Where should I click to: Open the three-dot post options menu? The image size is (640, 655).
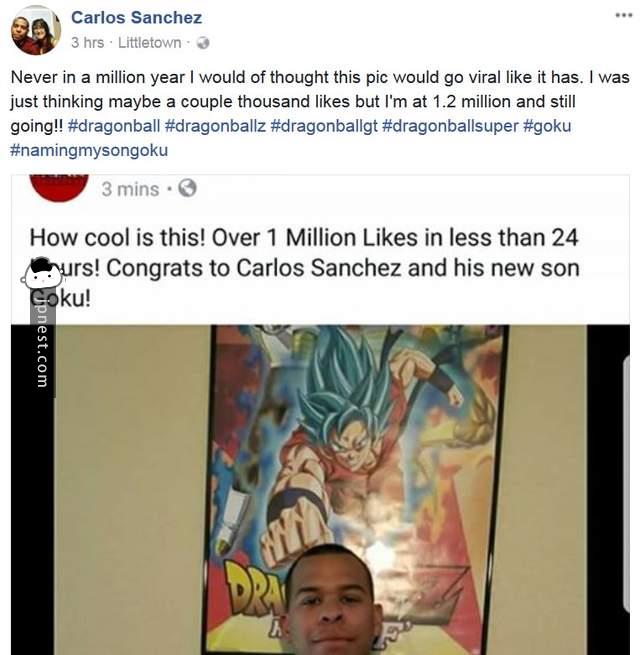(x=624, y=15)
